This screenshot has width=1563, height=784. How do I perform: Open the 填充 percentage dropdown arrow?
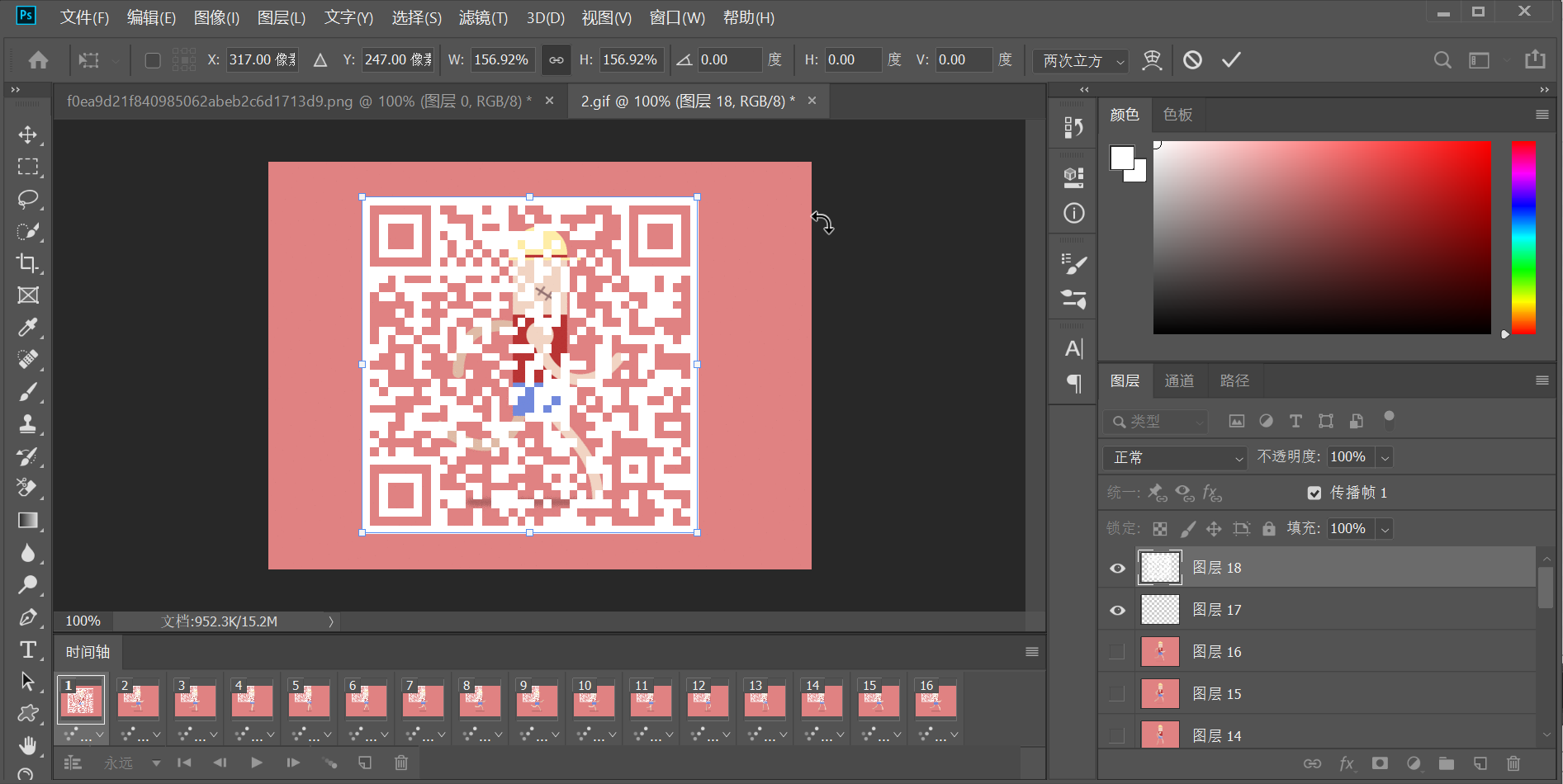point(1385,529)
